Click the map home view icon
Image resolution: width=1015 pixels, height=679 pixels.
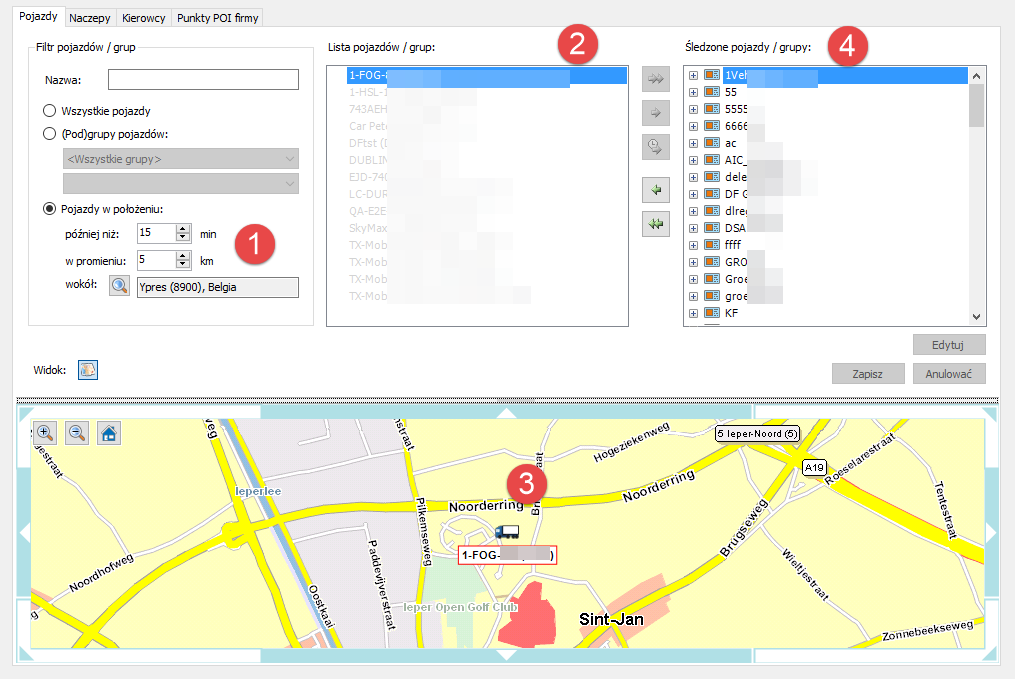click(x=109, y=433)
